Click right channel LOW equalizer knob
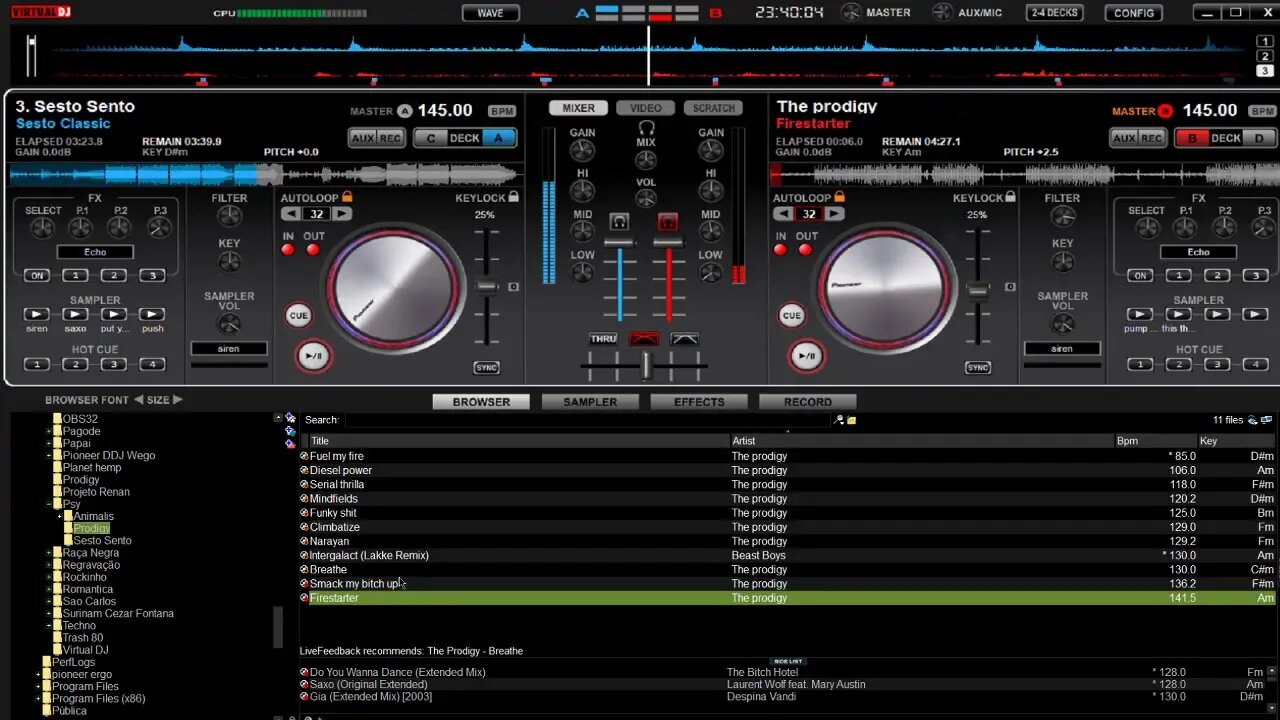 pyautogui.click(x=711, y=273)
